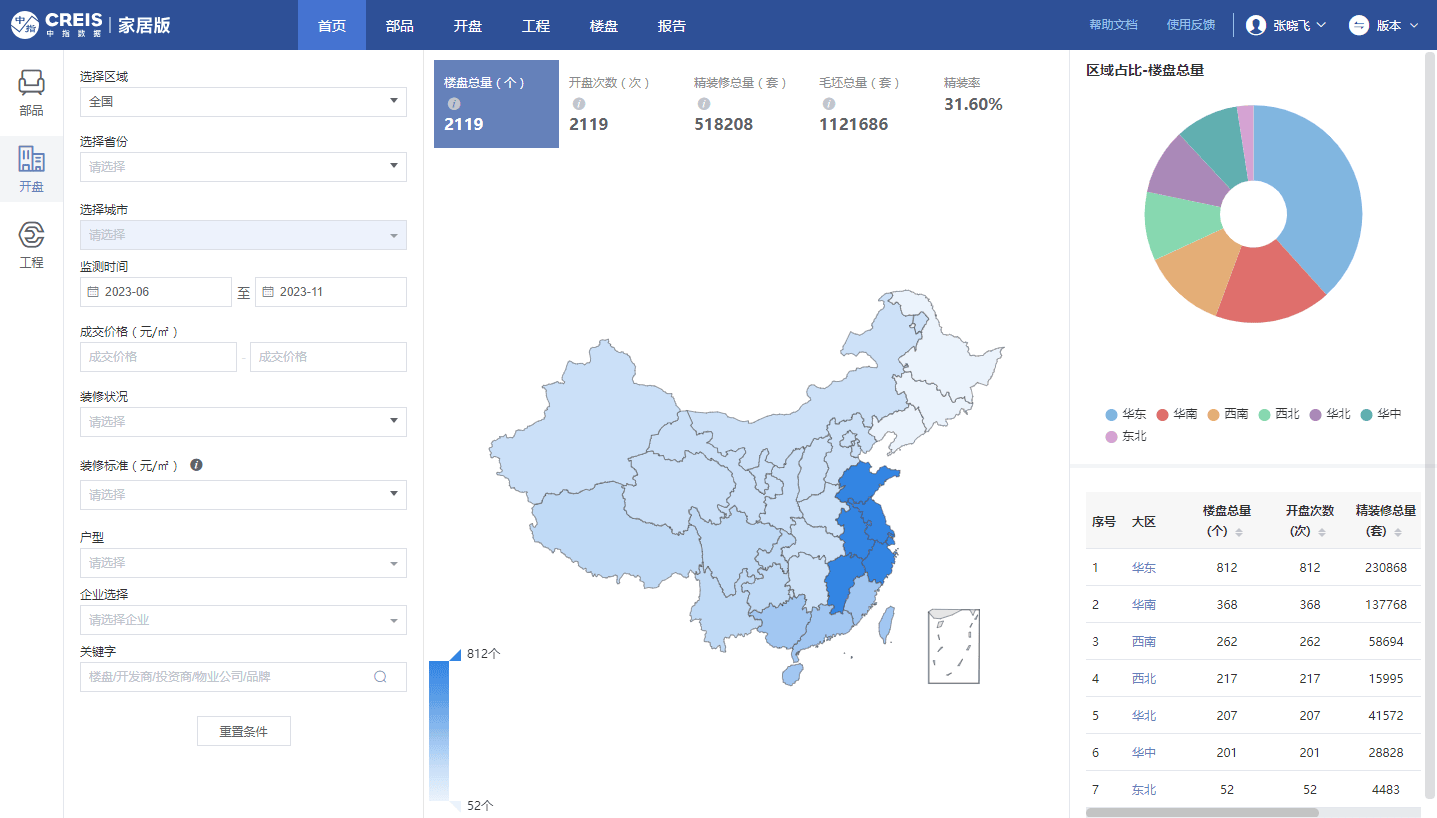
Task: Click the search icon in 关键字 field
Action: [380, 677]
